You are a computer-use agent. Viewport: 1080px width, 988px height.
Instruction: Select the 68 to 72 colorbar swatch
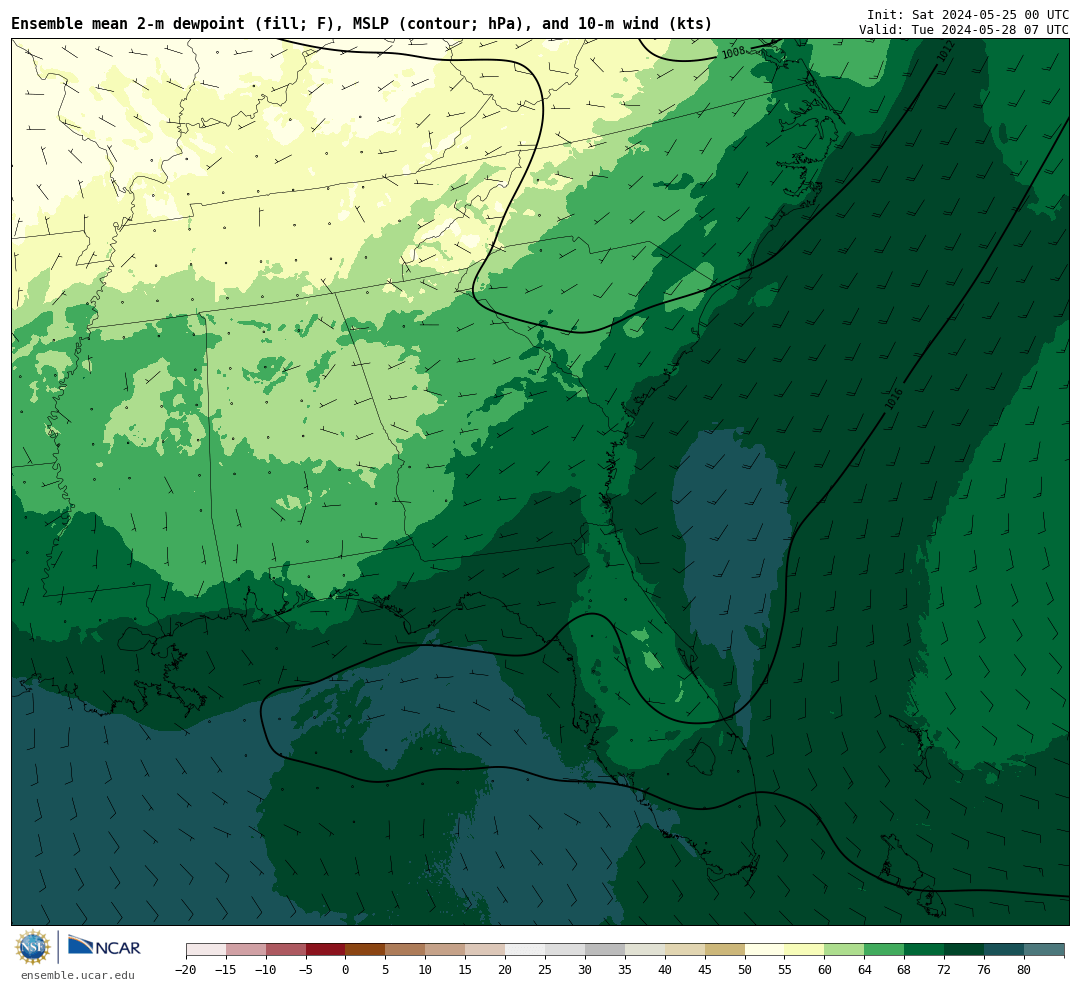point(925,950)
